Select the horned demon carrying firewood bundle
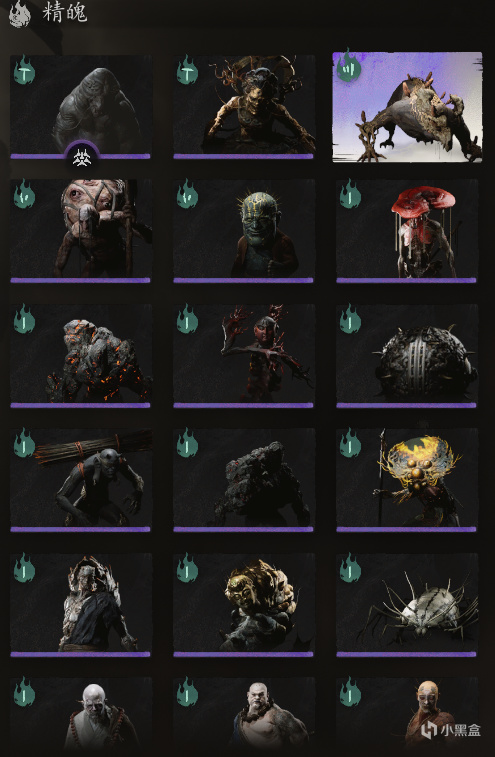Screen dimensions: 495x757 pos(81,480)
